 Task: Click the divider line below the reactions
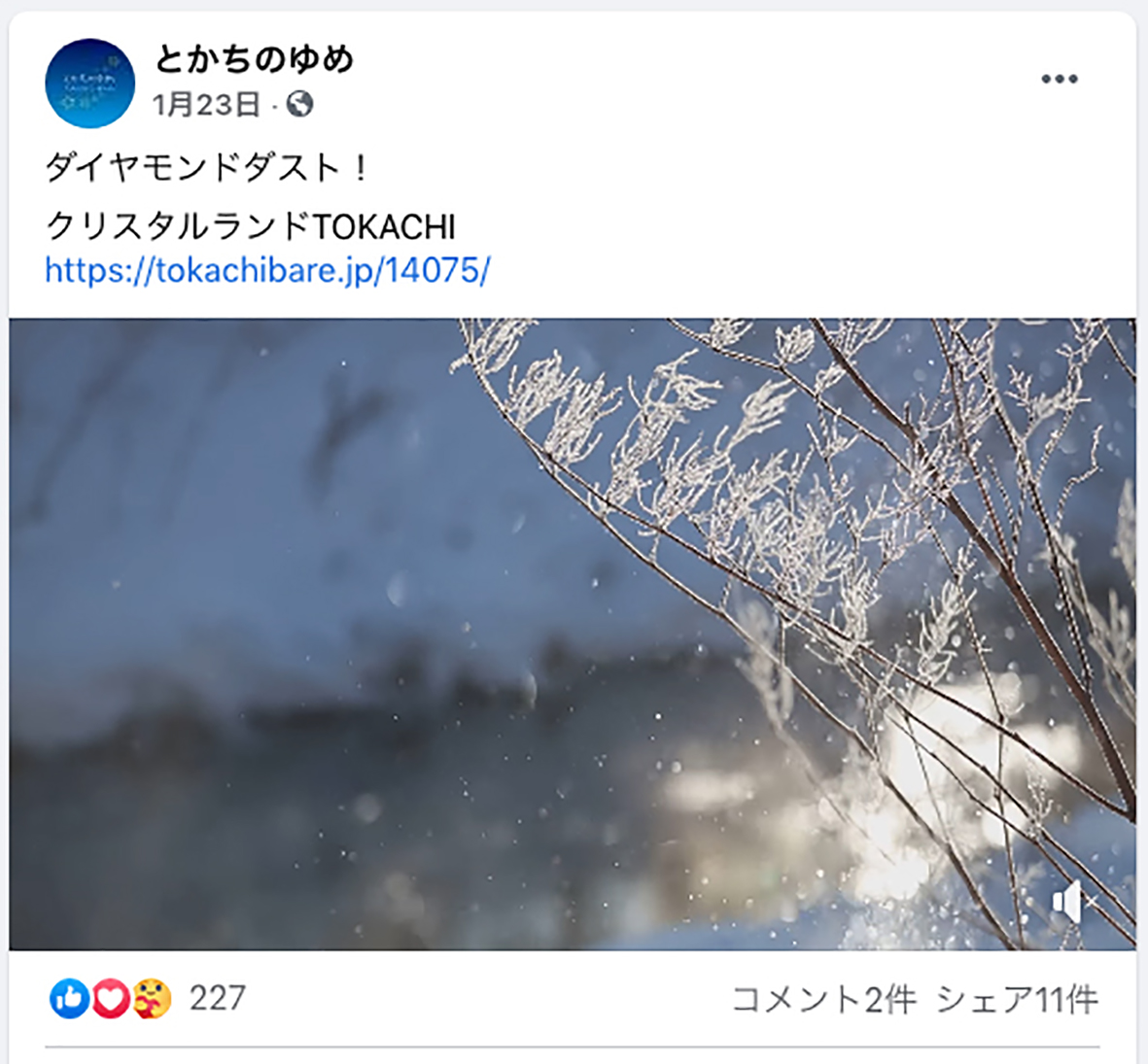click(573, 1047)
